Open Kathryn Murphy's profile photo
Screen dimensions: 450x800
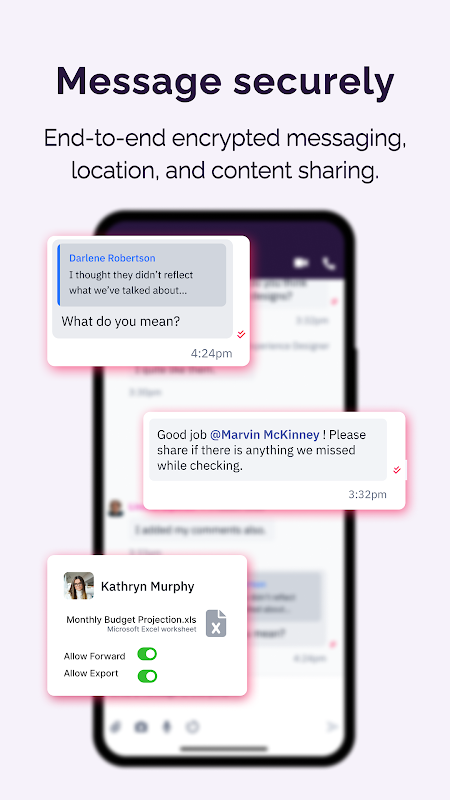click(x=79, y=585)
